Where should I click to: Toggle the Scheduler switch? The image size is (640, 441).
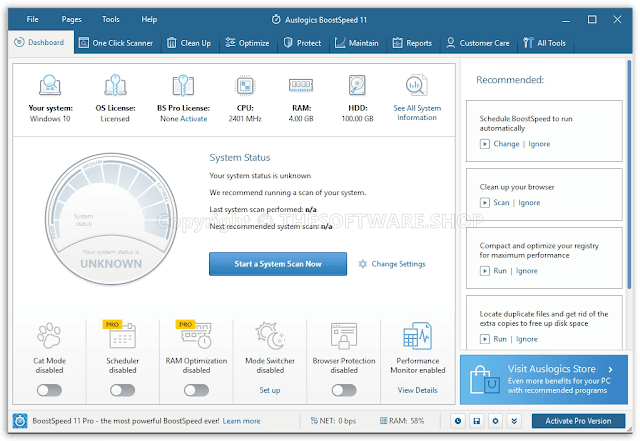pyautogui.click(x=122, y=390)
